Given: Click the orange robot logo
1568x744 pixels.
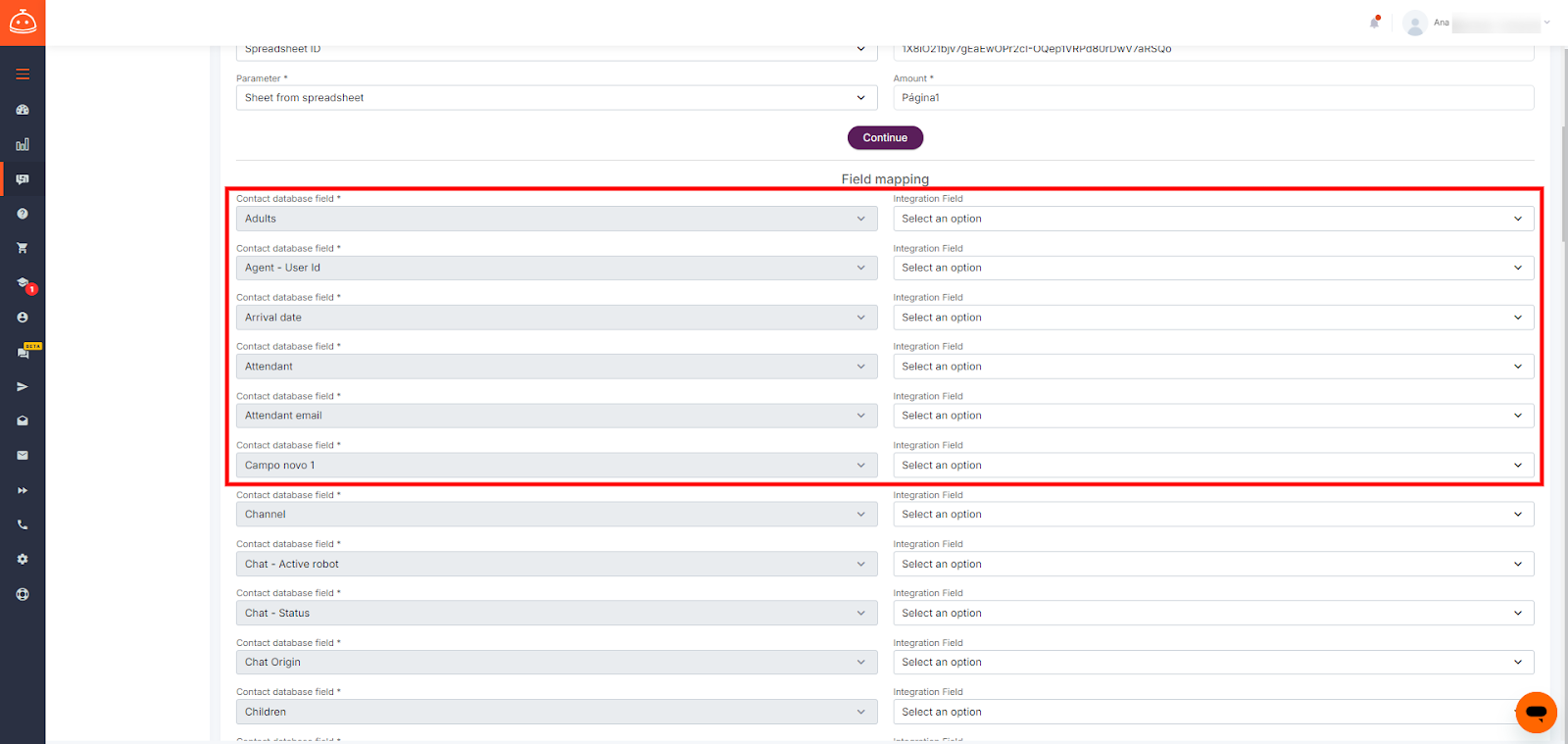Looking at the screenshot, I should pos(23,22).
